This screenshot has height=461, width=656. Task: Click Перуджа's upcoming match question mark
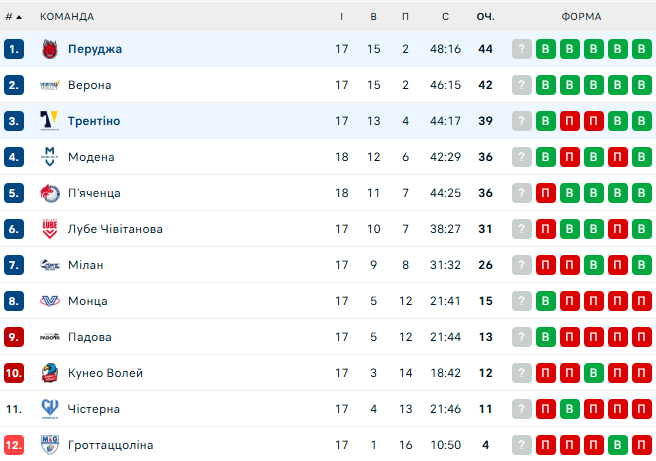(x=522, y=49)
